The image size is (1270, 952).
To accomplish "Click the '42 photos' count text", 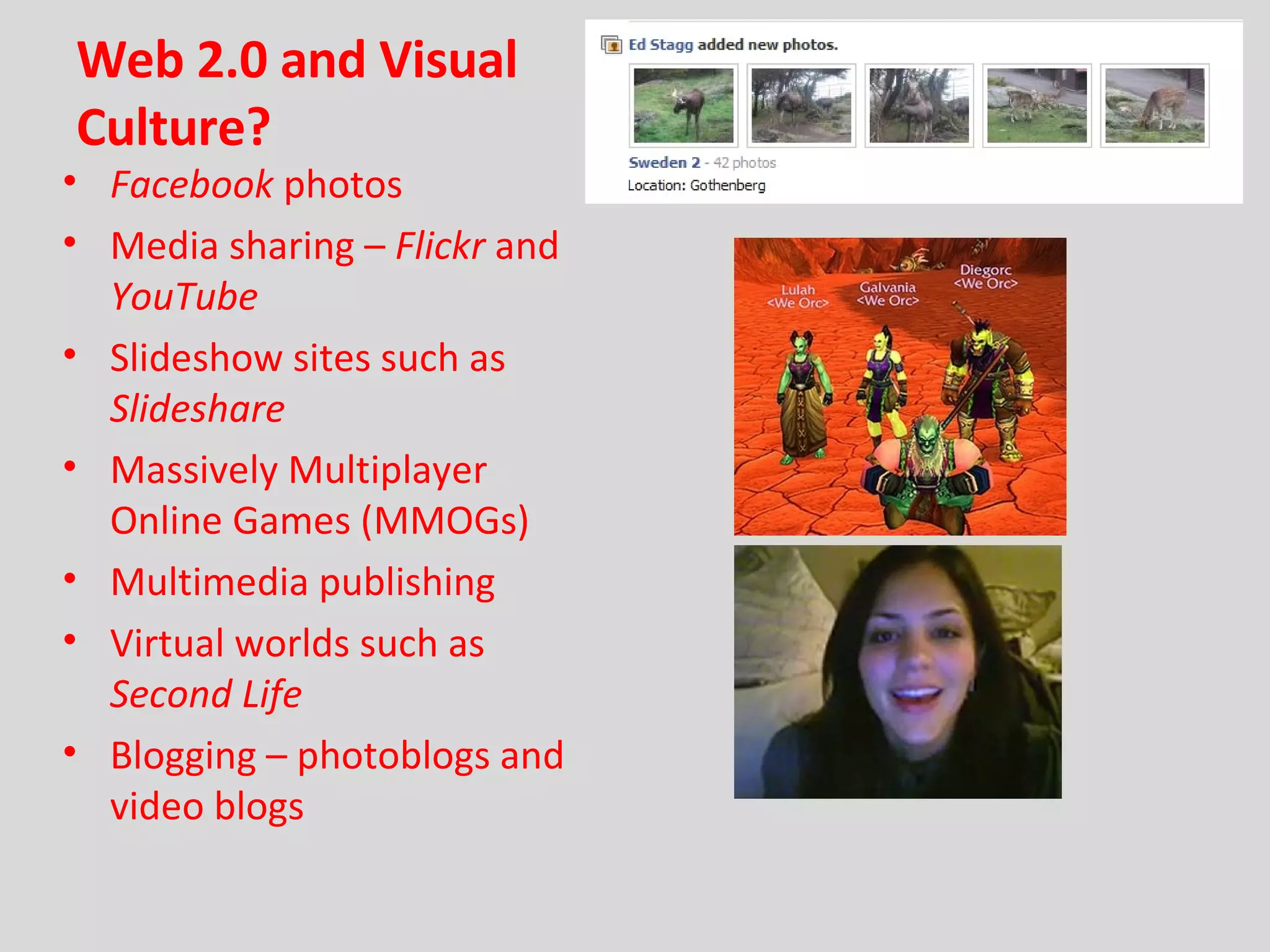I will coord(744,162).
